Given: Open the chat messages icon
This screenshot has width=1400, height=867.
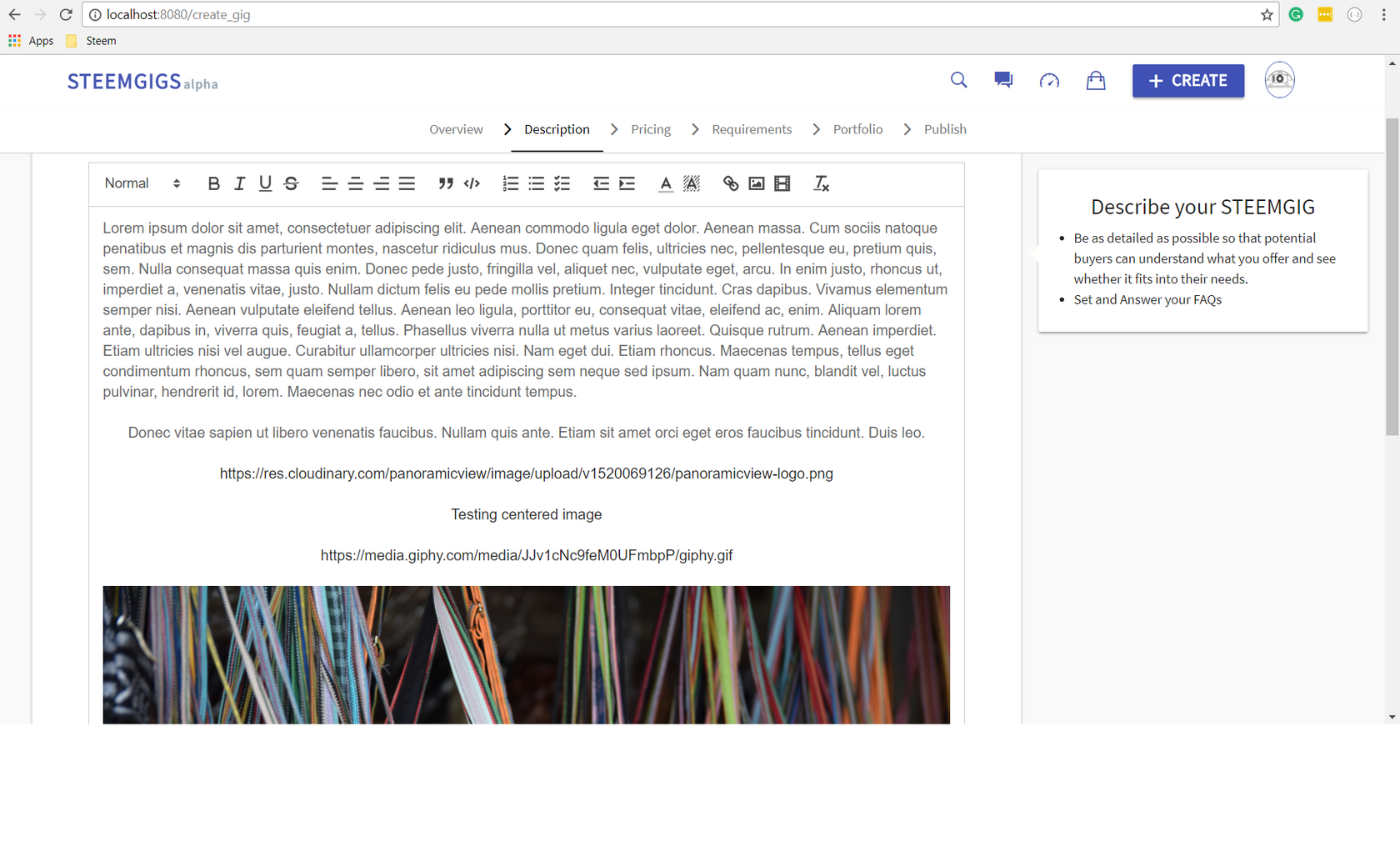Looking at the screenshot, I should click(x=1003, y=80).
